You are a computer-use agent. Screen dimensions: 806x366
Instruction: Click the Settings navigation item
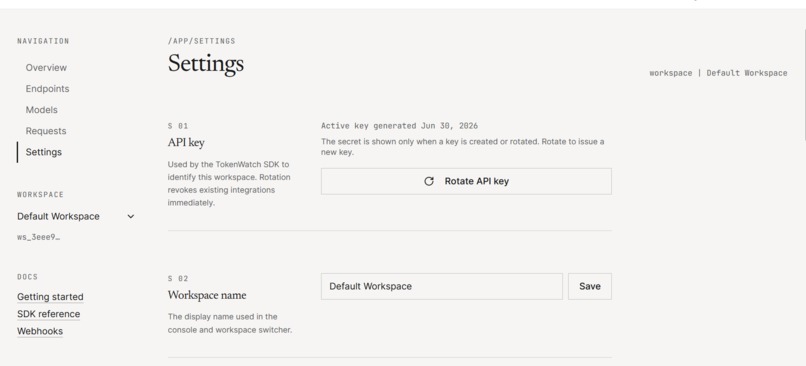tap(44, 152)
